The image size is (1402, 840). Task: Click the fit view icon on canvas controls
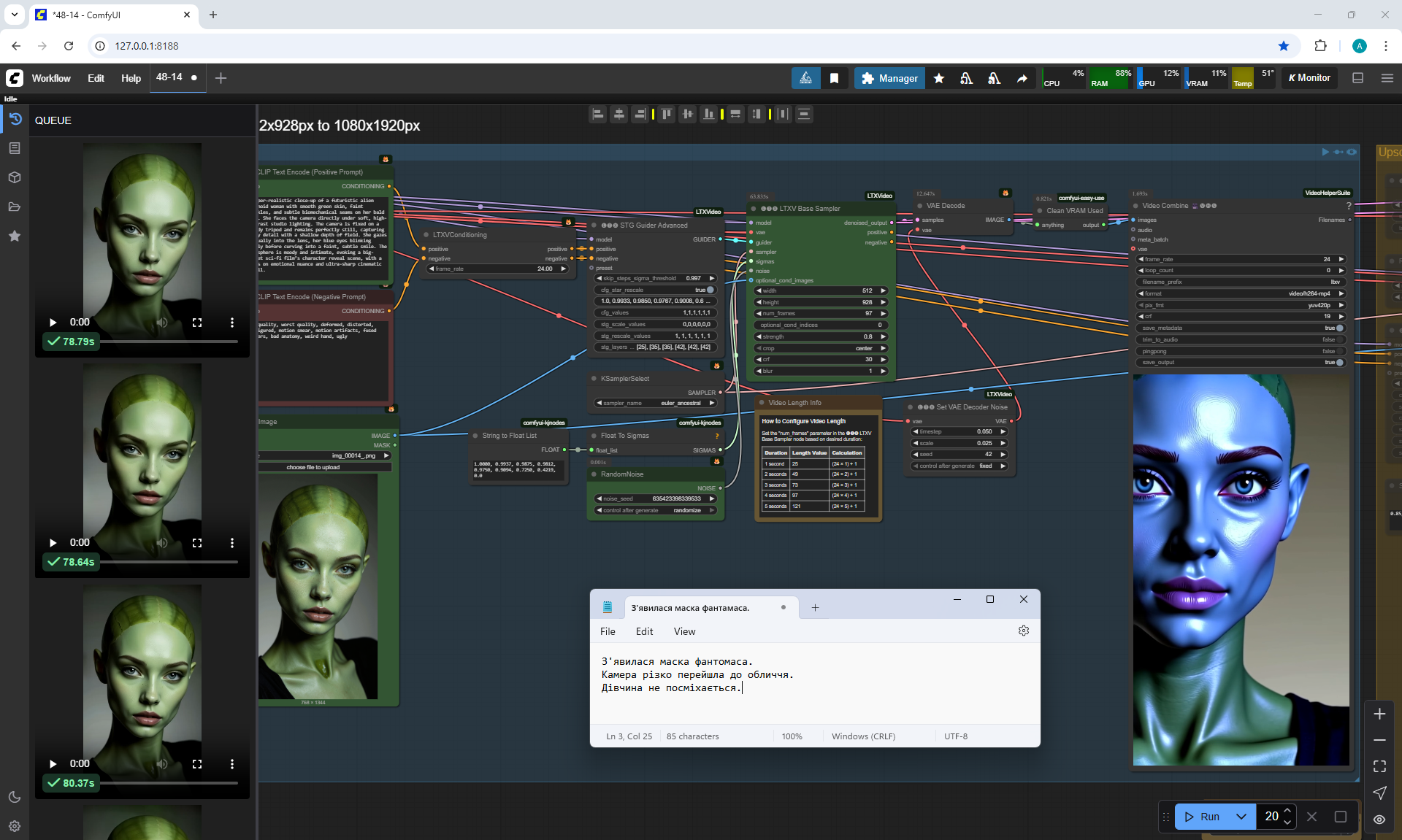pyautogui.click(x=1379, y=766)
